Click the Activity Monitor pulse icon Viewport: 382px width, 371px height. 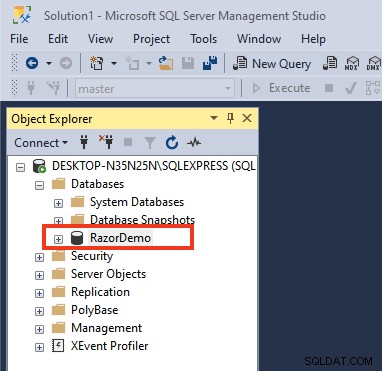(194, 143)
